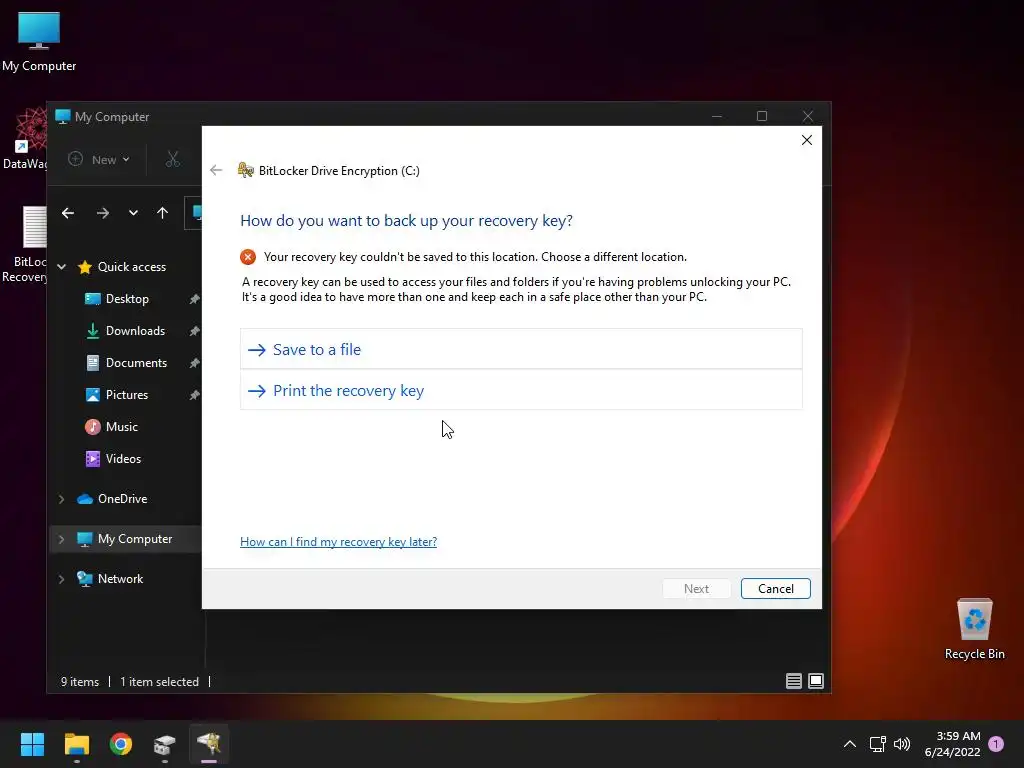Click pin icon beside Documents

(195, 363)
